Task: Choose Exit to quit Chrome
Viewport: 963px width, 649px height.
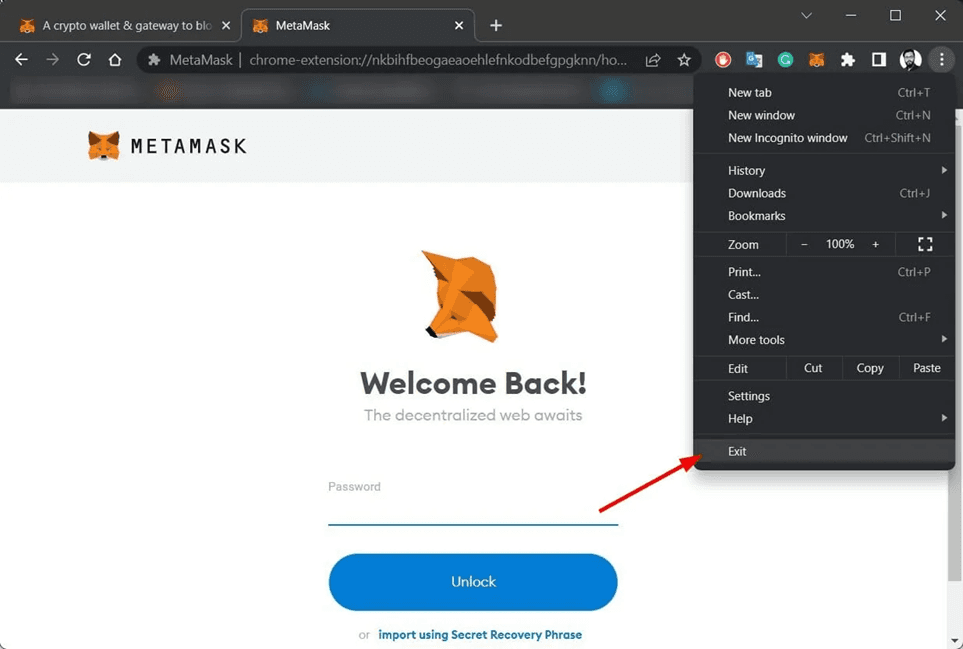Action: click(x=824, y=451)
